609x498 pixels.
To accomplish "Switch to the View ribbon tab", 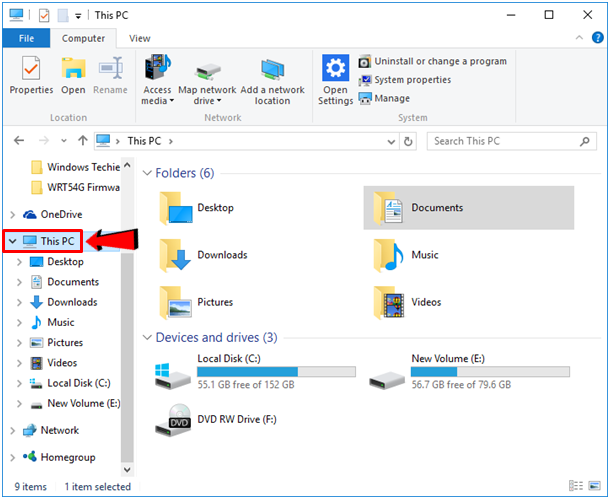I will [139, 38].
